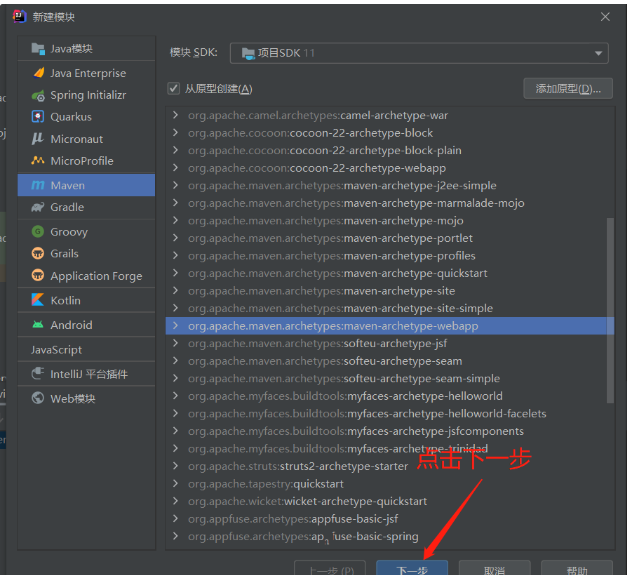The width and height of the screenshot is (627, 575).
Task: Select Java Enterprise module type
Action: click(x=86, y=73)
